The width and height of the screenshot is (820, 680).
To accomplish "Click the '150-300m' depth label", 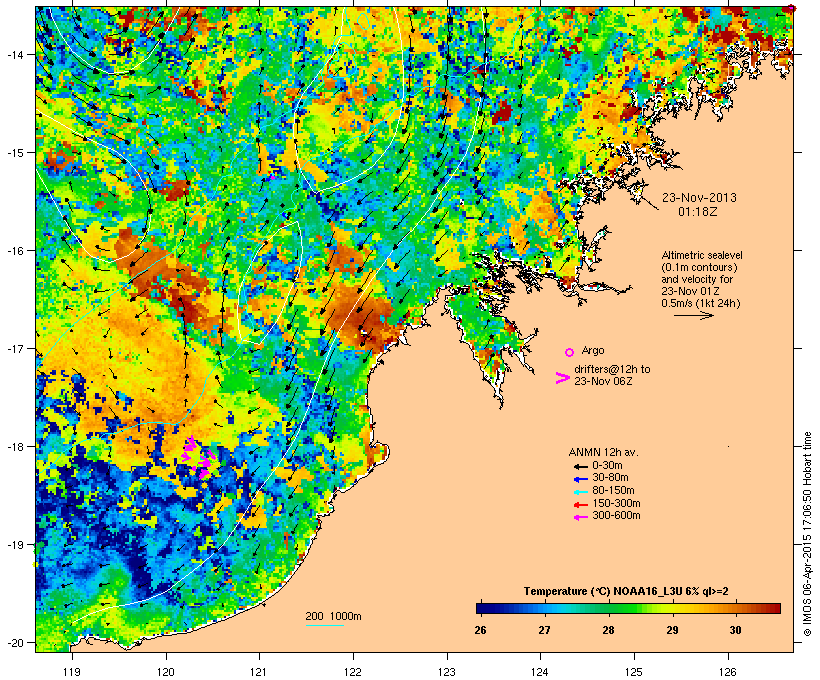I will 616,504.
